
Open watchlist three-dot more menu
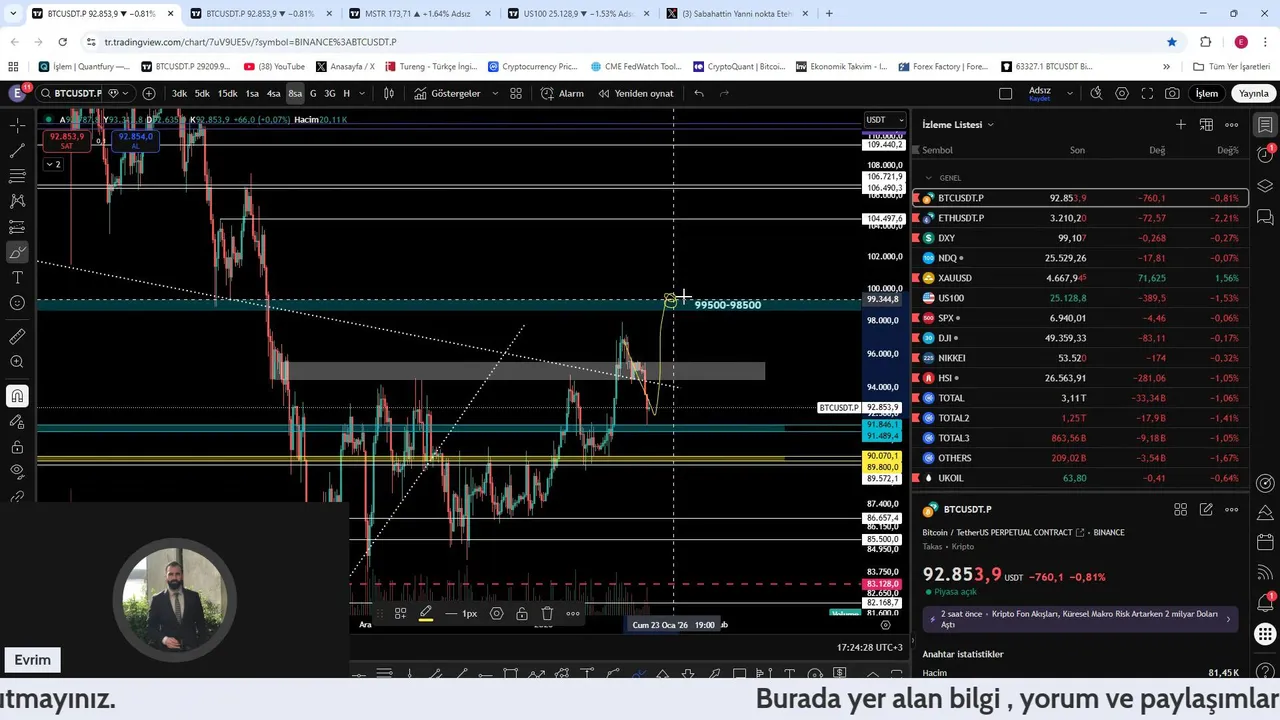point(1232,124)
